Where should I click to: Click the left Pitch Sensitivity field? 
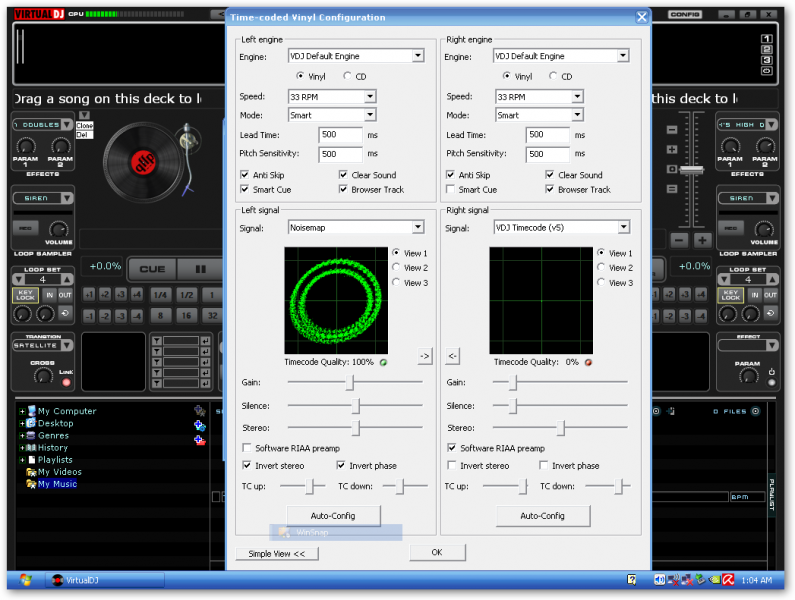[341, 154]
